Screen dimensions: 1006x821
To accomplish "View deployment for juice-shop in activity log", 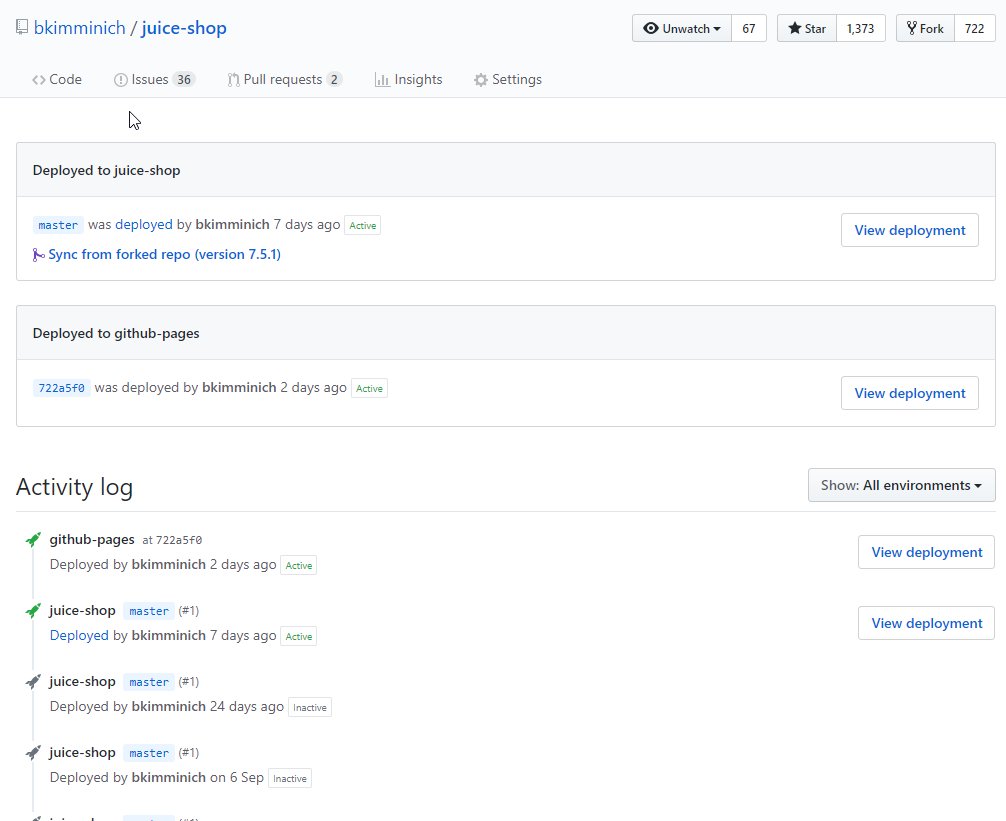I will point(926,623).
